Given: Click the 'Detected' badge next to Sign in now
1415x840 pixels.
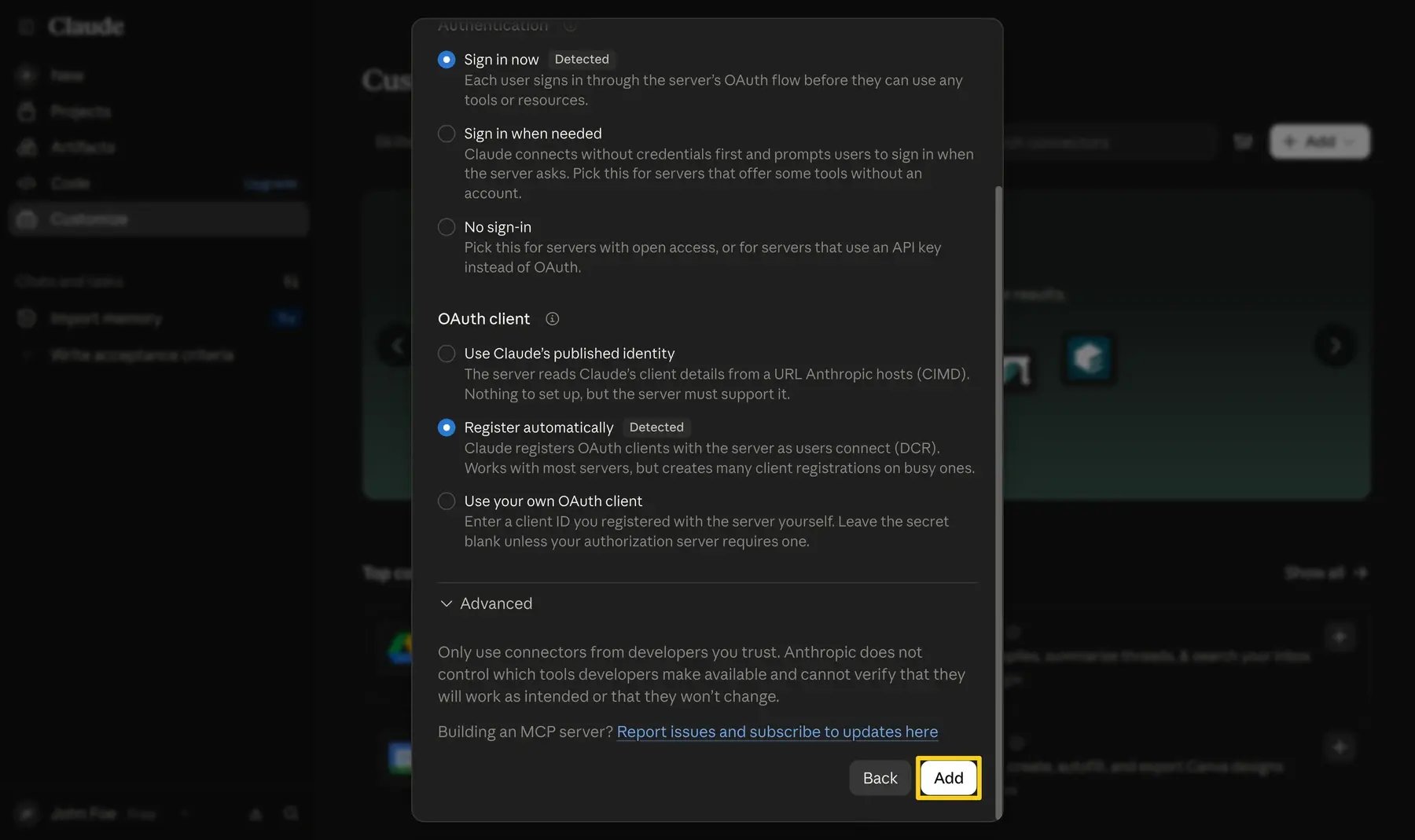Looking at the screenshot, I should (582, 59).
